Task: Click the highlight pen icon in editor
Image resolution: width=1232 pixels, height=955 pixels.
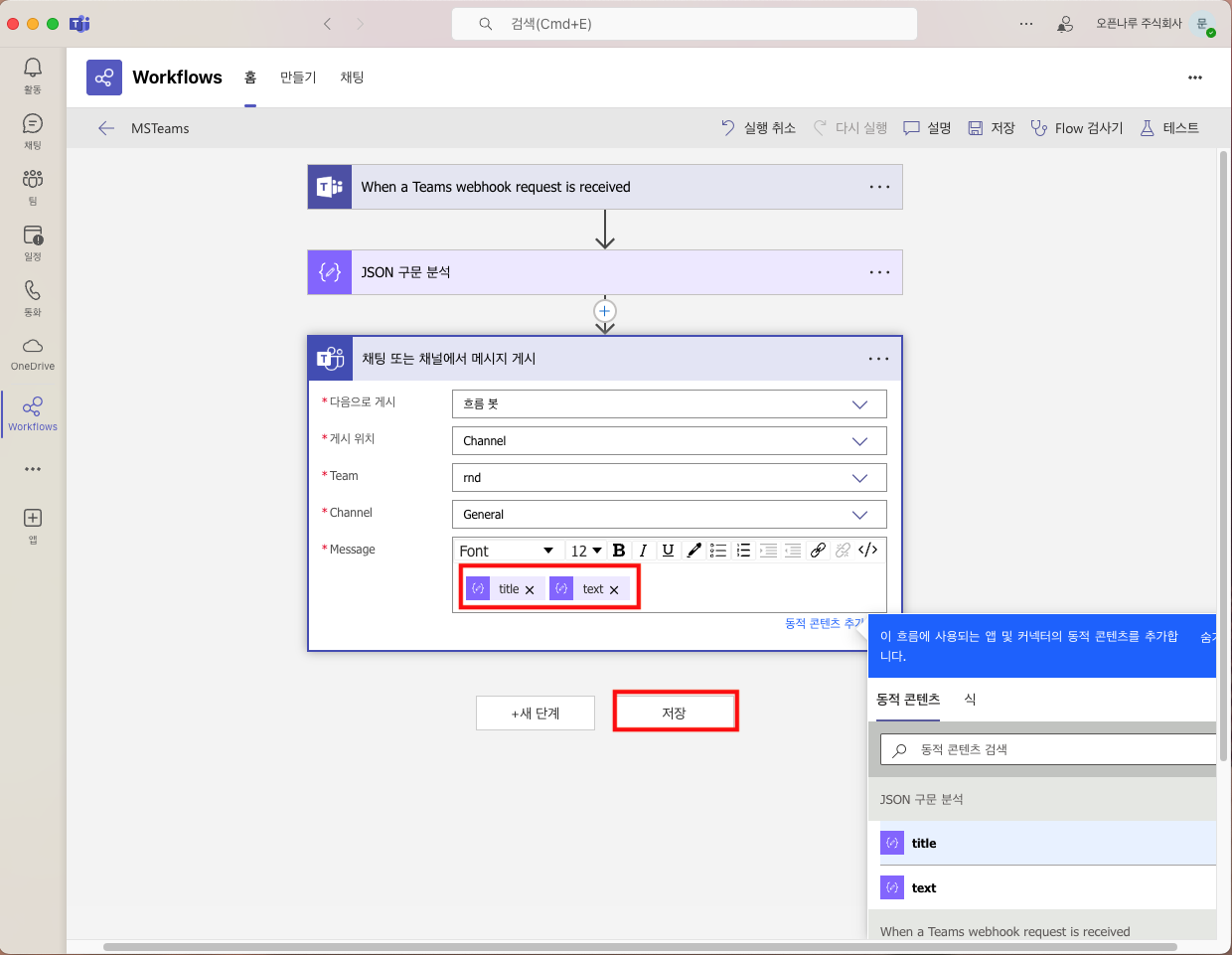Action: pyautogui.click(x=693, y=551)
